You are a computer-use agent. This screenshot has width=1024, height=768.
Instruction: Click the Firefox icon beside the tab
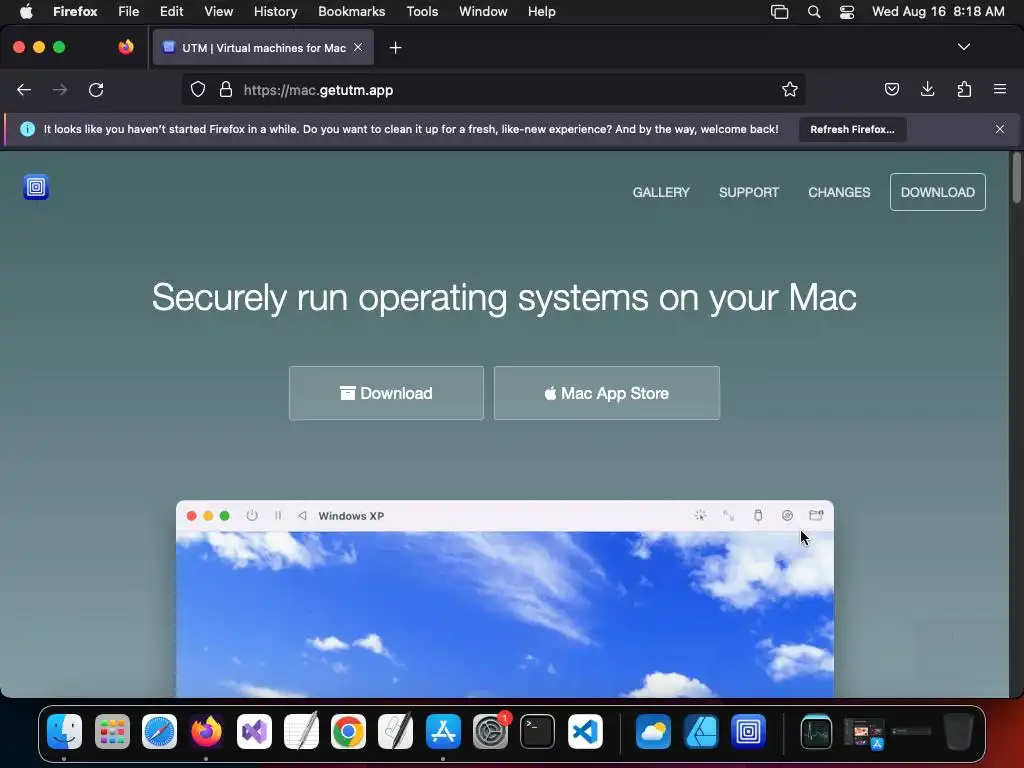[x=126, y=47]
